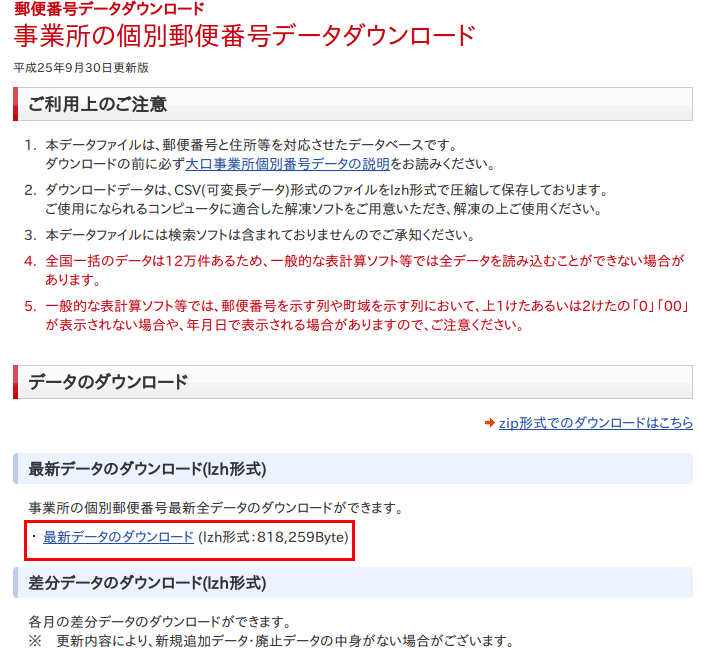
Task: Click red warning 4 about 12万件 data
Action: pos(364,270)
